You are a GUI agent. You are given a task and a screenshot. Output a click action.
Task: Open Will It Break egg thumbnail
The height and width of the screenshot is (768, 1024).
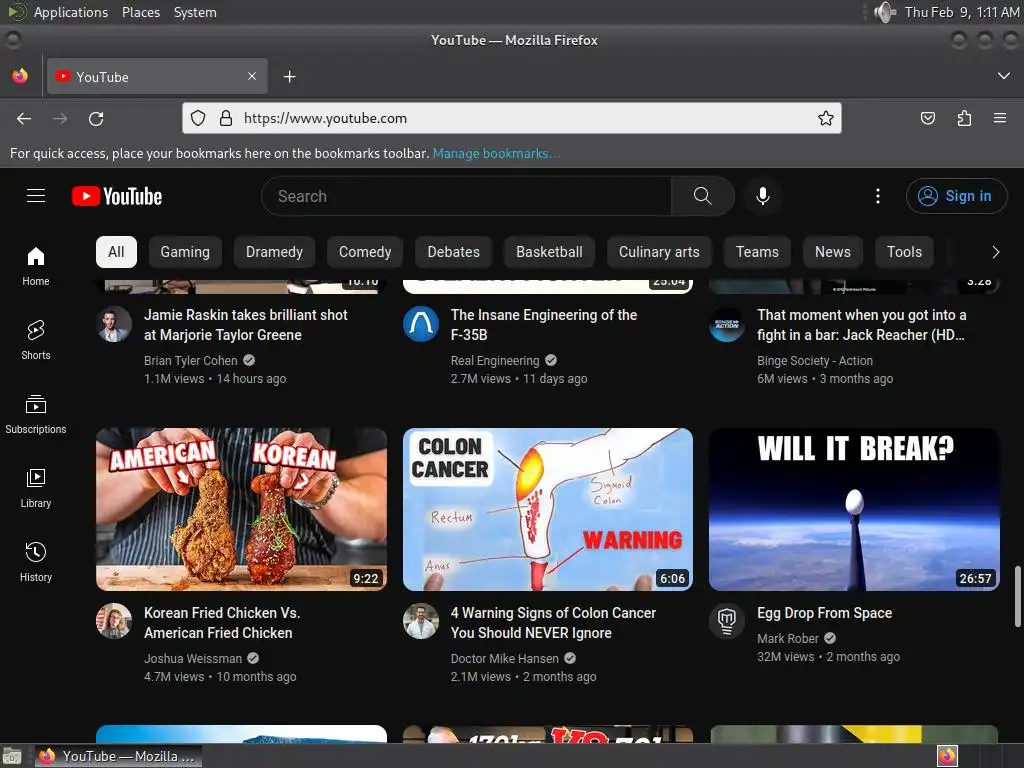[x=854, y=509]
